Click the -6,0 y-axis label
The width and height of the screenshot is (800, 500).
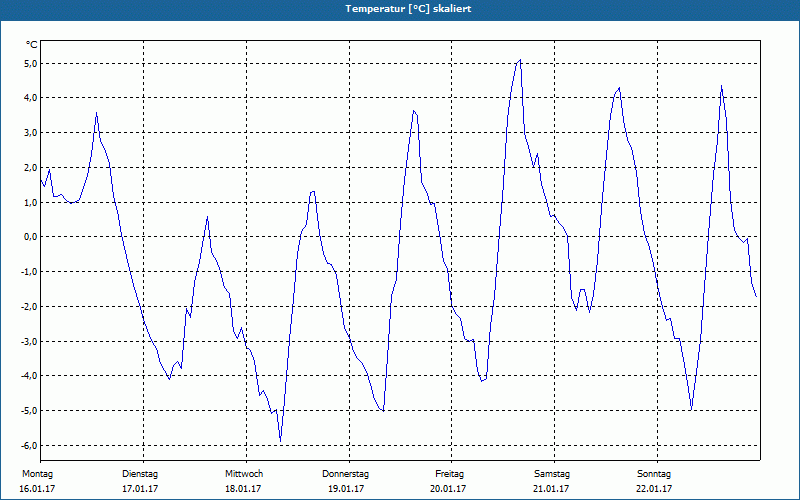tap(30, 445)
